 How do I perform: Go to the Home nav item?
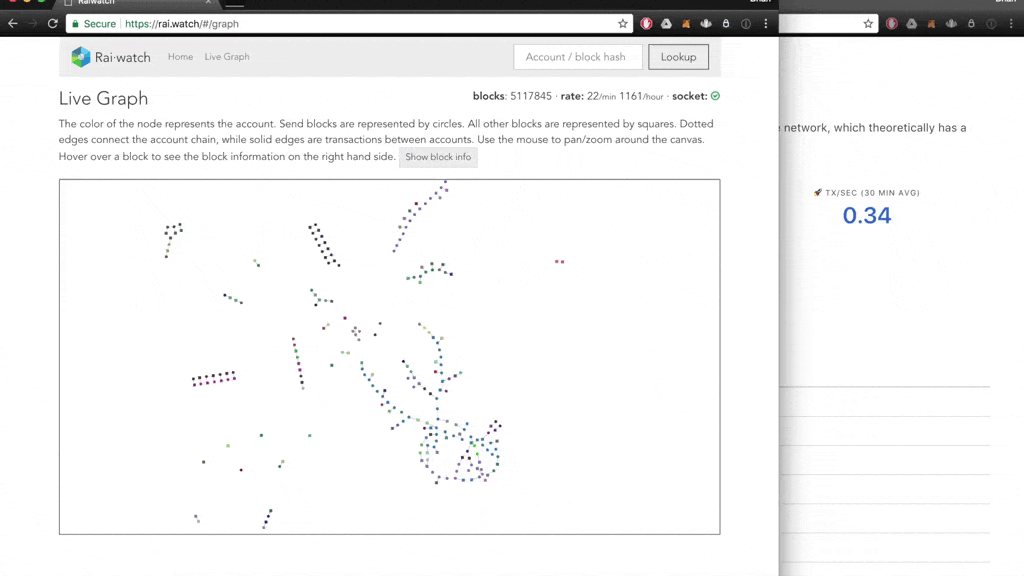(x=180, y=57)
